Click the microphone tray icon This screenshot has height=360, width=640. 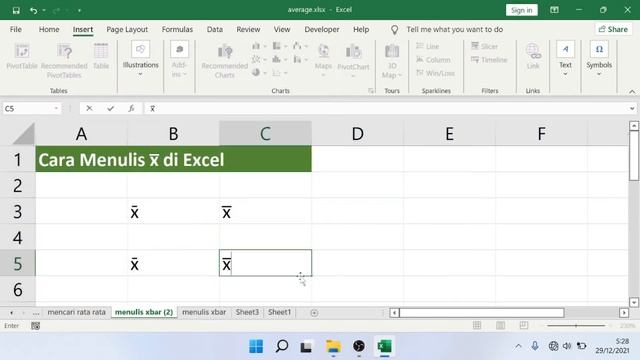[535, 346]
